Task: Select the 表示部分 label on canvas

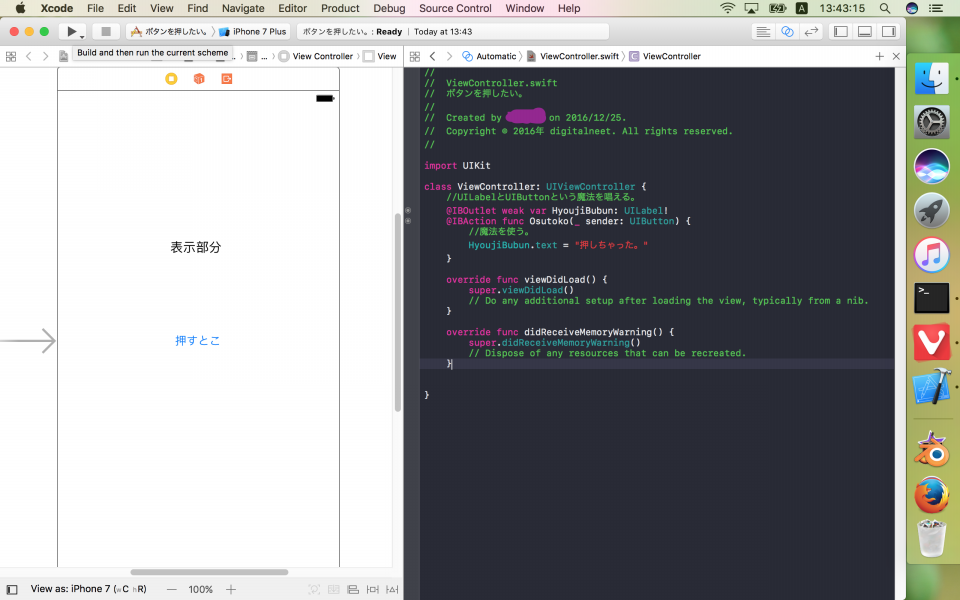Action: click(x=196, y=247)
